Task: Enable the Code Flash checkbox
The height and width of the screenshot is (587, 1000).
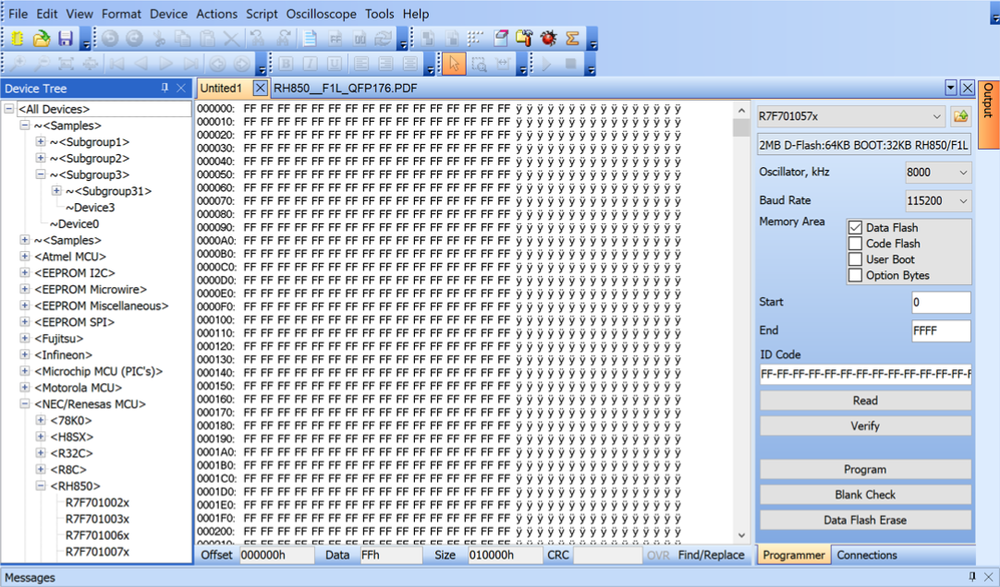Action: [x=855, y=244]
